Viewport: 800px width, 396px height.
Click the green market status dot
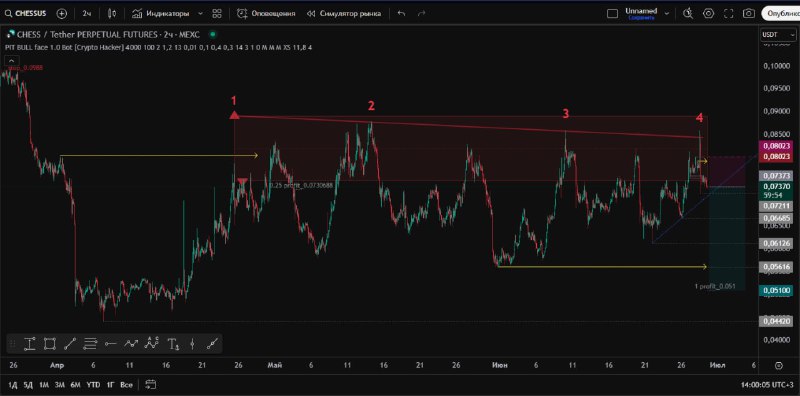pyautogui.click(x=213, y=35)
